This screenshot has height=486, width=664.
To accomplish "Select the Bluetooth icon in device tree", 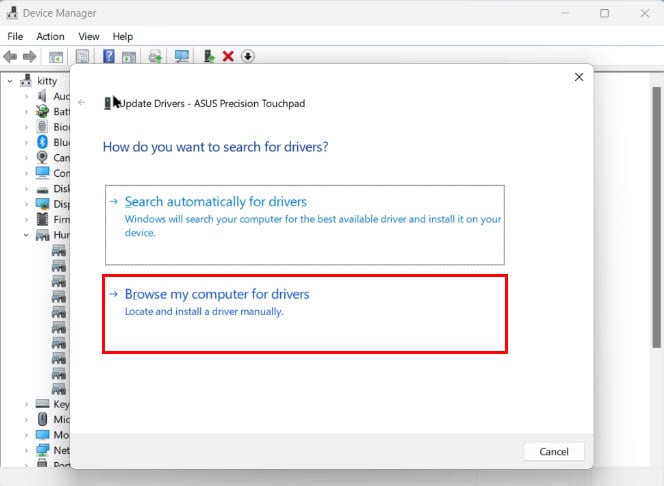I will tap(42, 142).
